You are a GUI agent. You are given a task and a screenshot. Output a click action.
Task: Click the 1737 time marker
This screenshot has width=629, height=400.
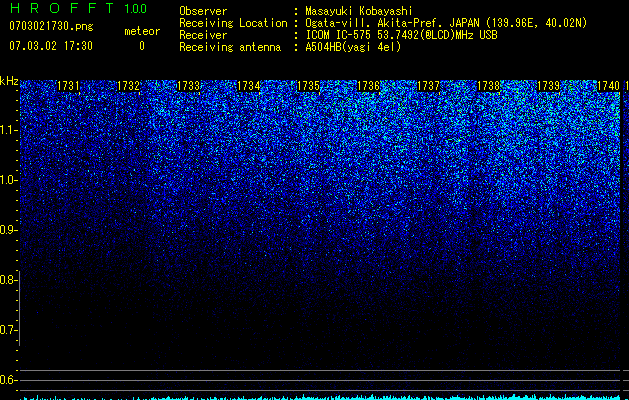point(428,86)
